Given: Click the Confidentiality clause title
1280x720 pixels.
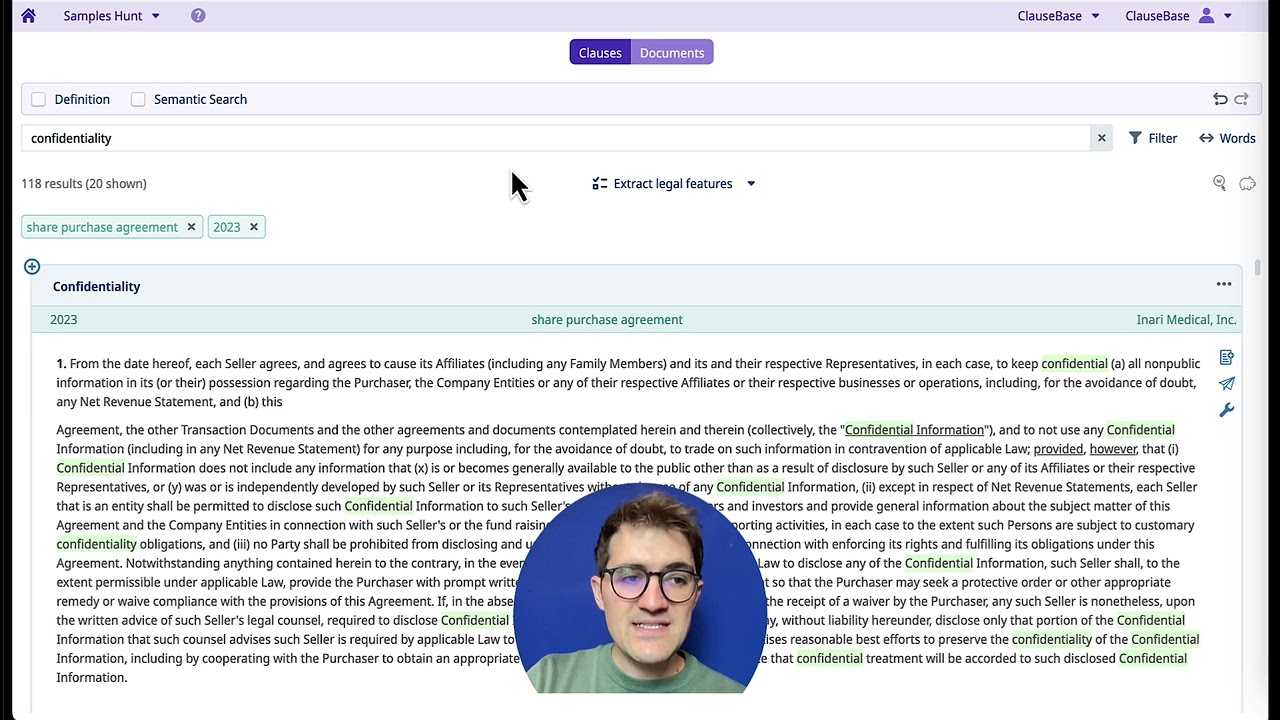Looking at the screenshot, I should click(x=97, y=287).
